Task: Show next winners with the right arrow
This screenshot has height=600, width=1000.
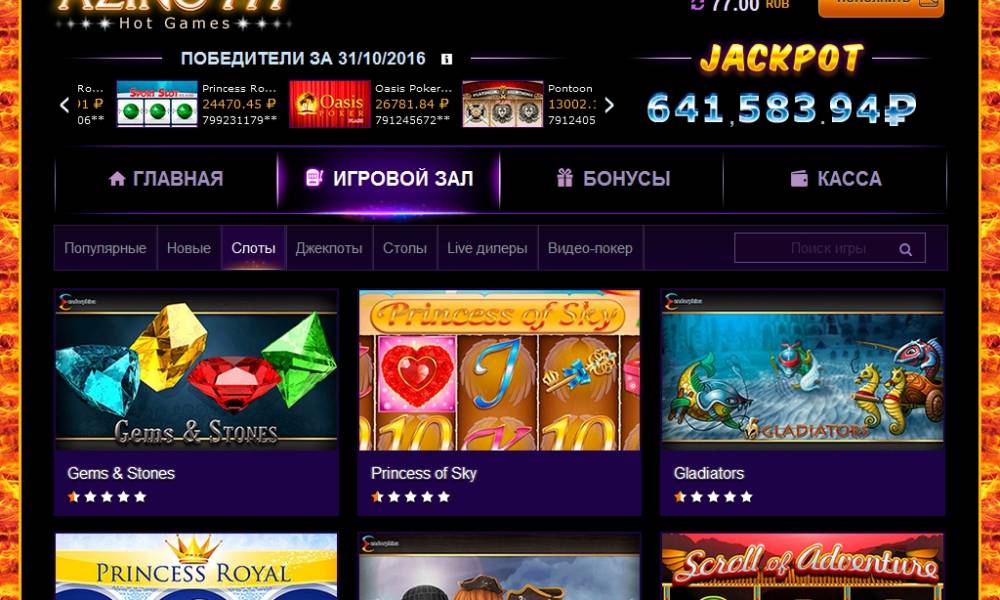Action: point(609,105)
